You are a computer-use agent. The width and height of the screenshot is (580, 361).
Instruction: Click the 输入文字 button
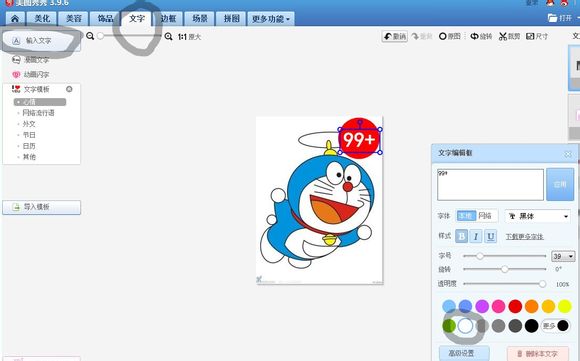(41, 41)
